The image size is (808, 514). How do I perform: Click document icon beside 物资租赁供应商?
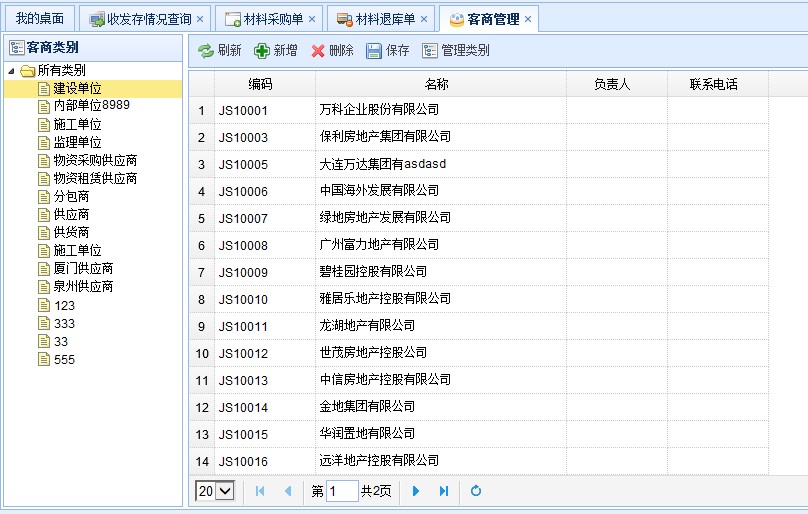tap(44, 179)
